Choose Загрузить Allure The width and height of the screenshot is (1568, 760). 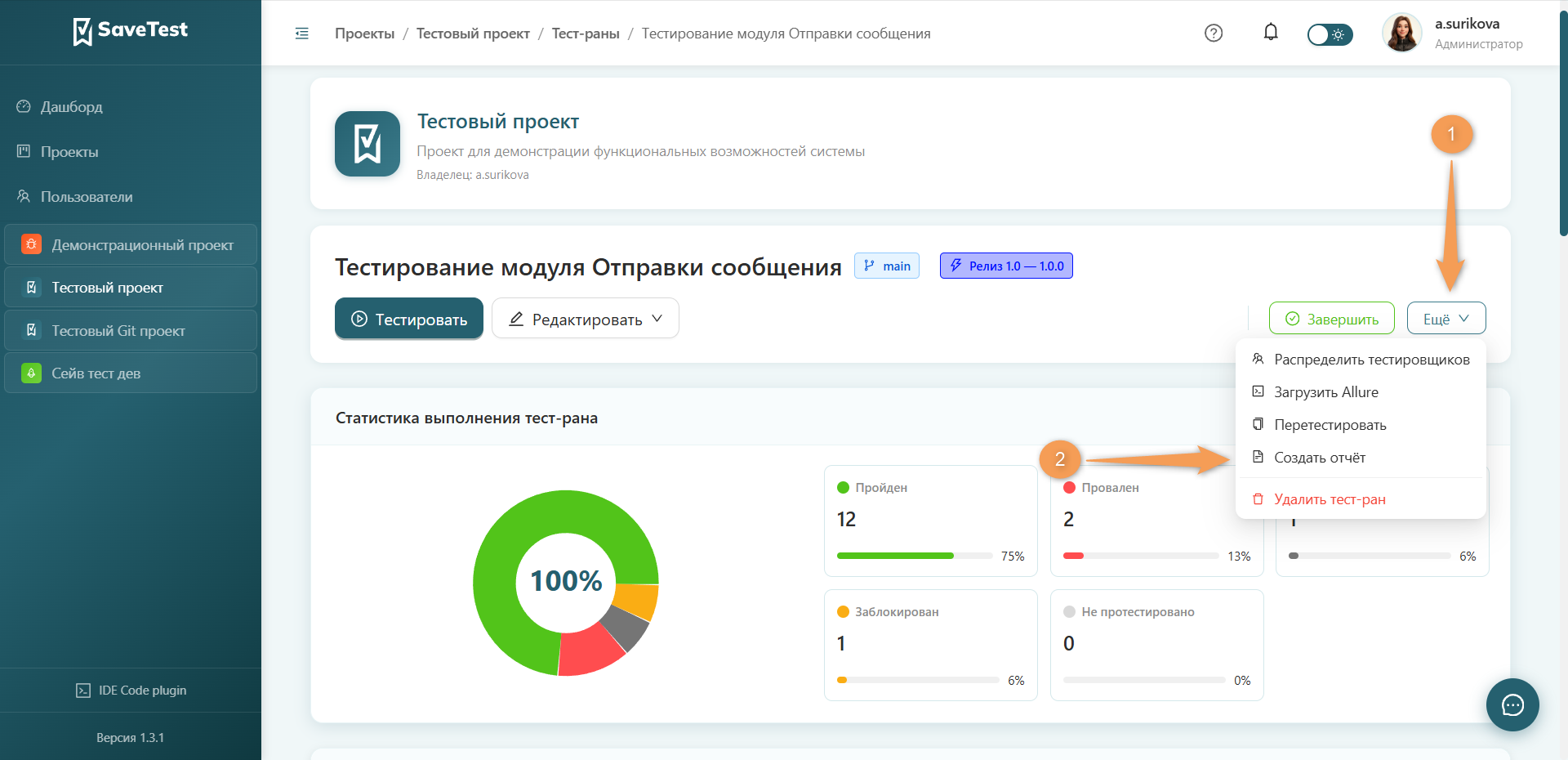[1361, 392]
